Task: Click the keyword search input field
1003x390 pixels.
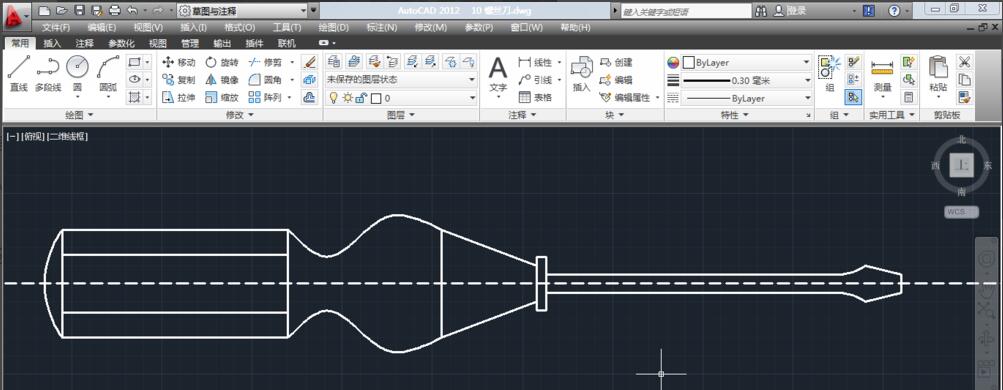Action: [x=686, y=11]
